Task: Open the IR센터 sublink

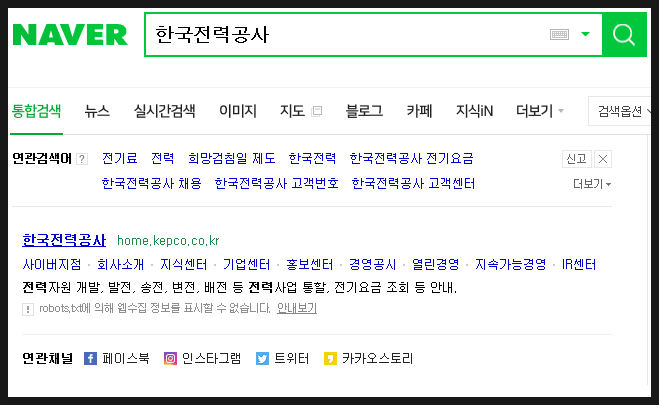Action: coord(579,264)
